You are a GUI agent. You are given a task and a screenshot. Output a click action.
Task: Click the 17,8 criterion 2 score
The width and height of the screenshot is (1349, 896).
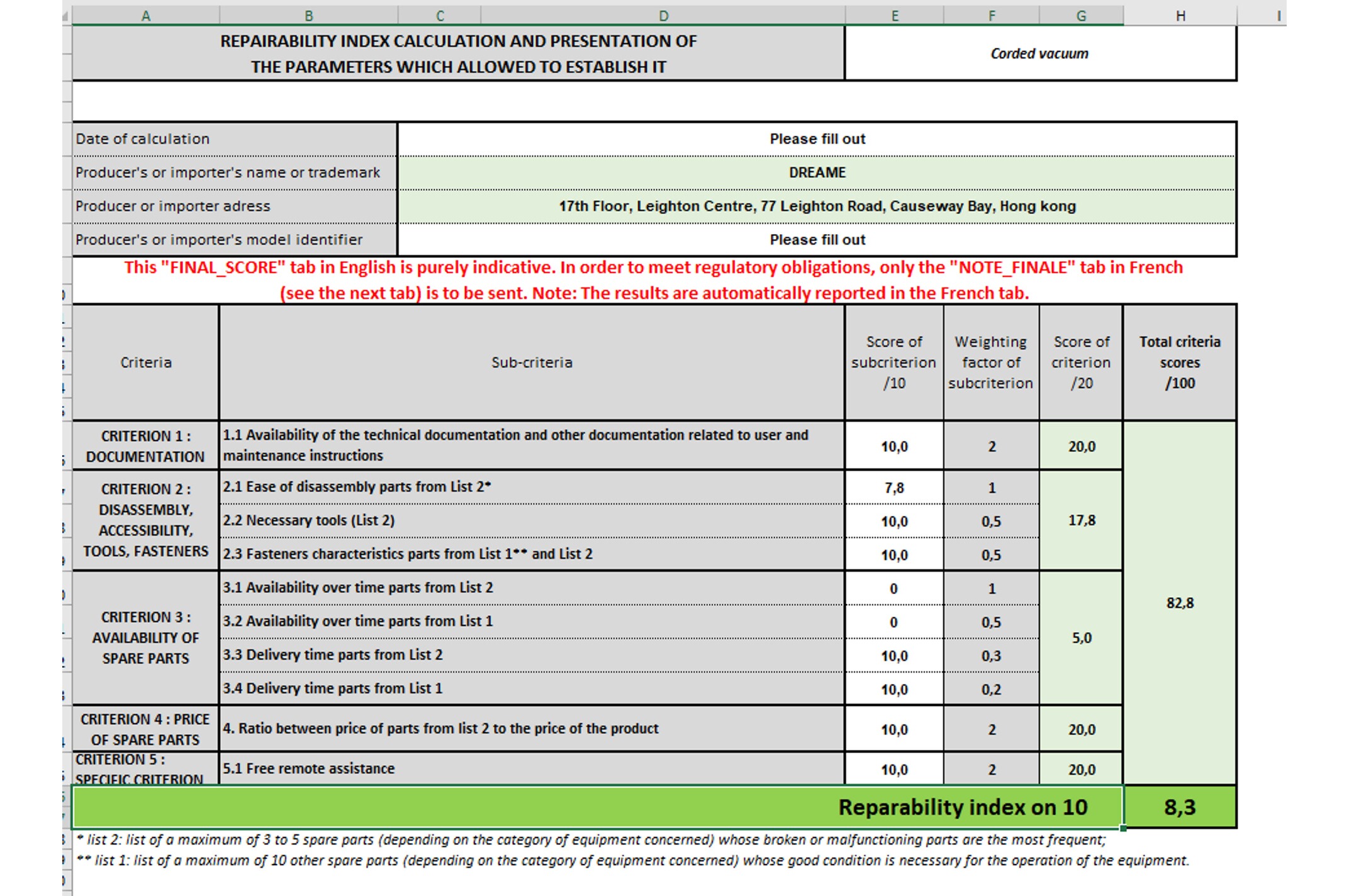coord(1081,520)
